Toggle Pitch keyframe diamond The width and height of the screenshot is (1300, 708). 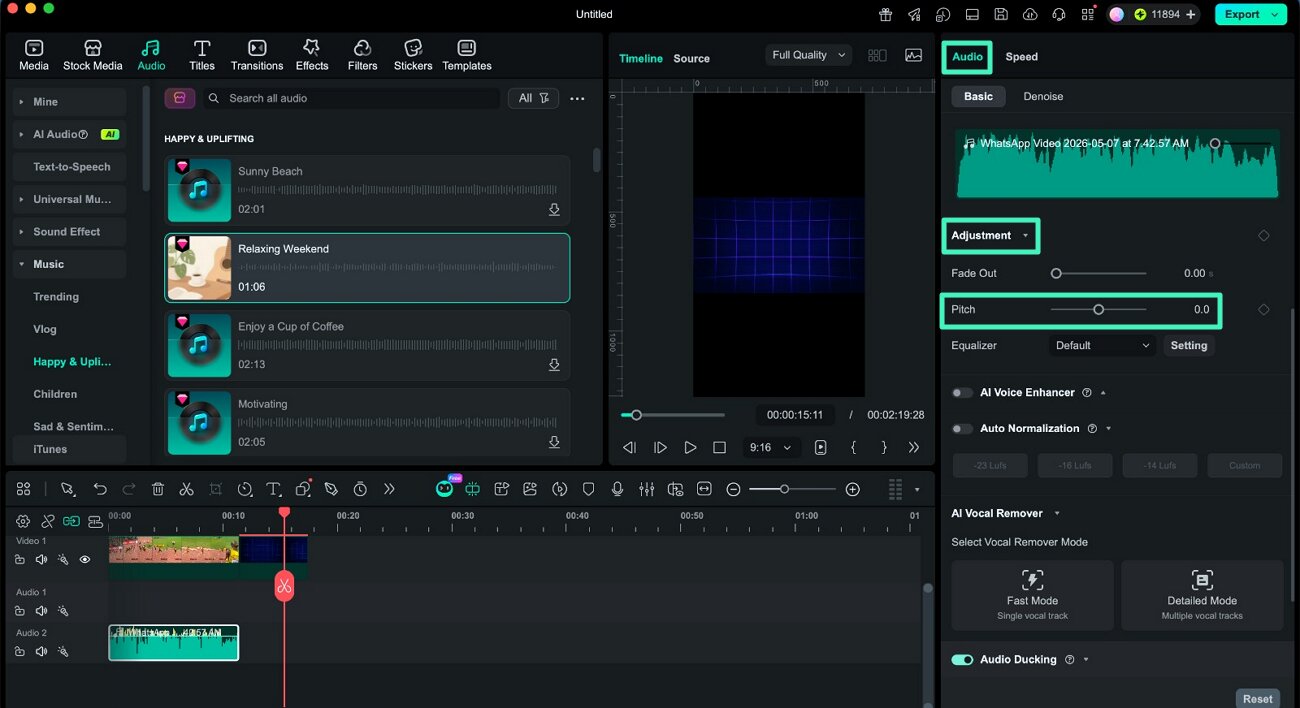tap(1263, 310)
